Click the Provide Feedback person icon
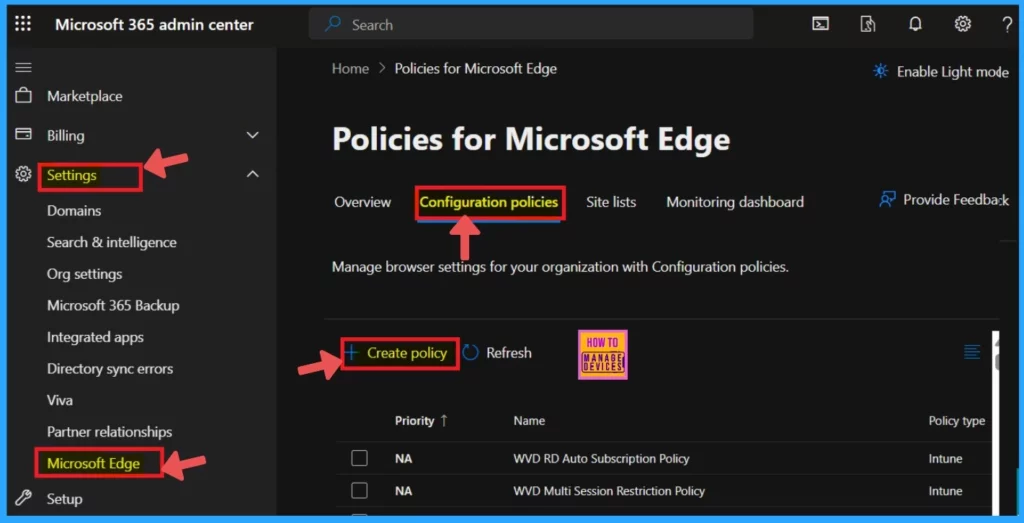Viewport: 1024px width, 523px height. (887, 200)
